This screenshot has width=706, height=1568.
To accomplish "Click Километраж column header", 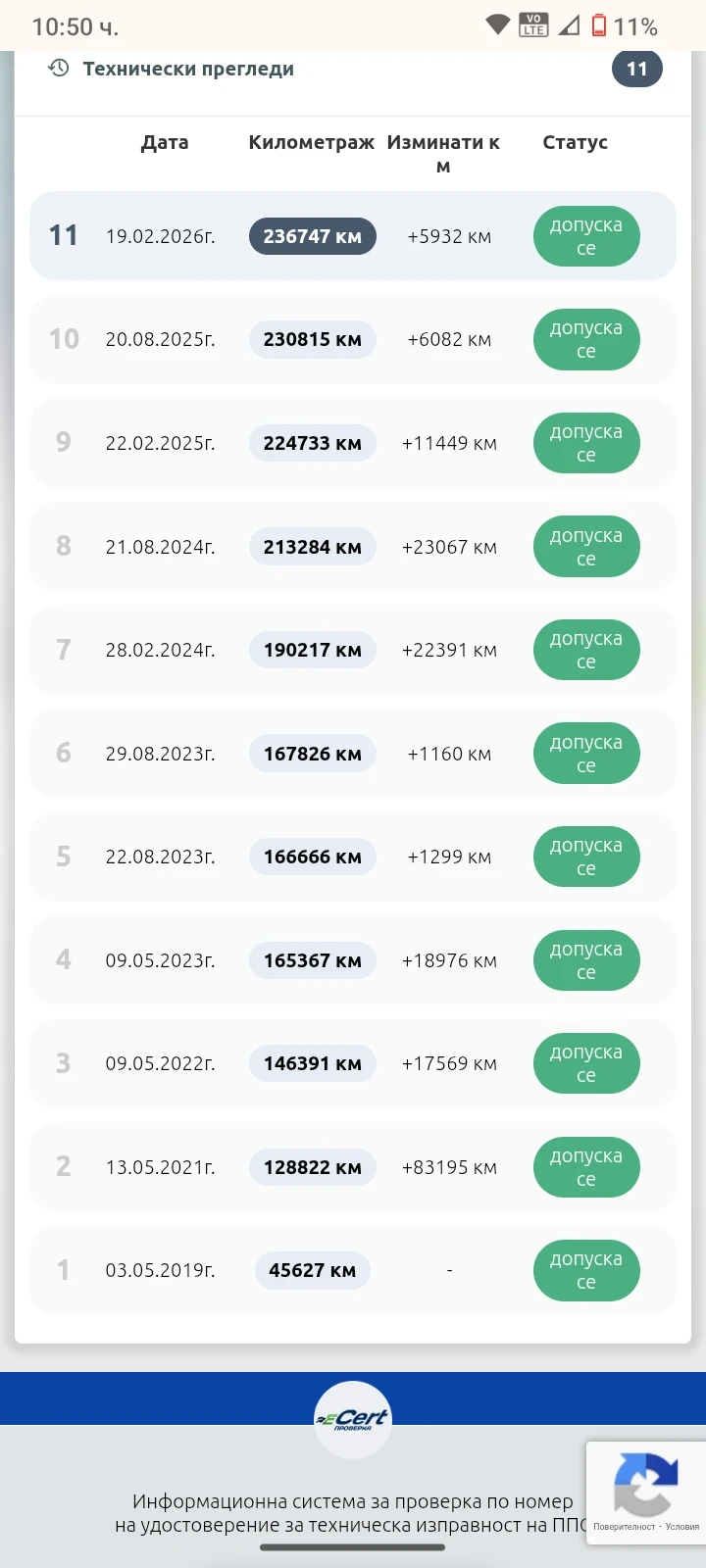I will point(311,142).
